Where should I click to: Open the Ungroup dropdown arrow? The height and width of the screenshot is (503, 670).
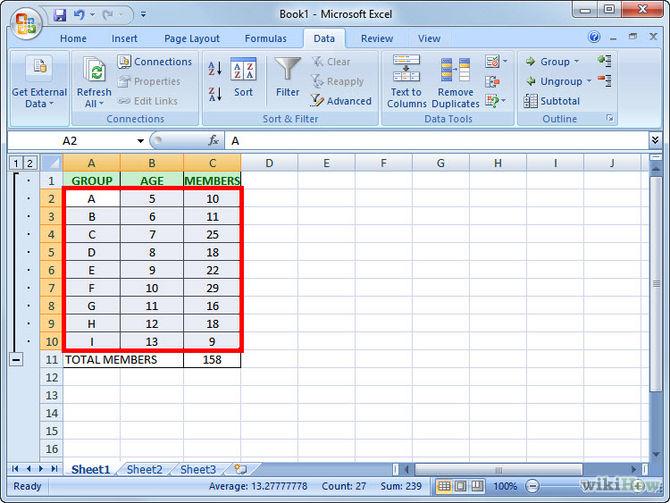pyautogui.click(x=589, y=81)
